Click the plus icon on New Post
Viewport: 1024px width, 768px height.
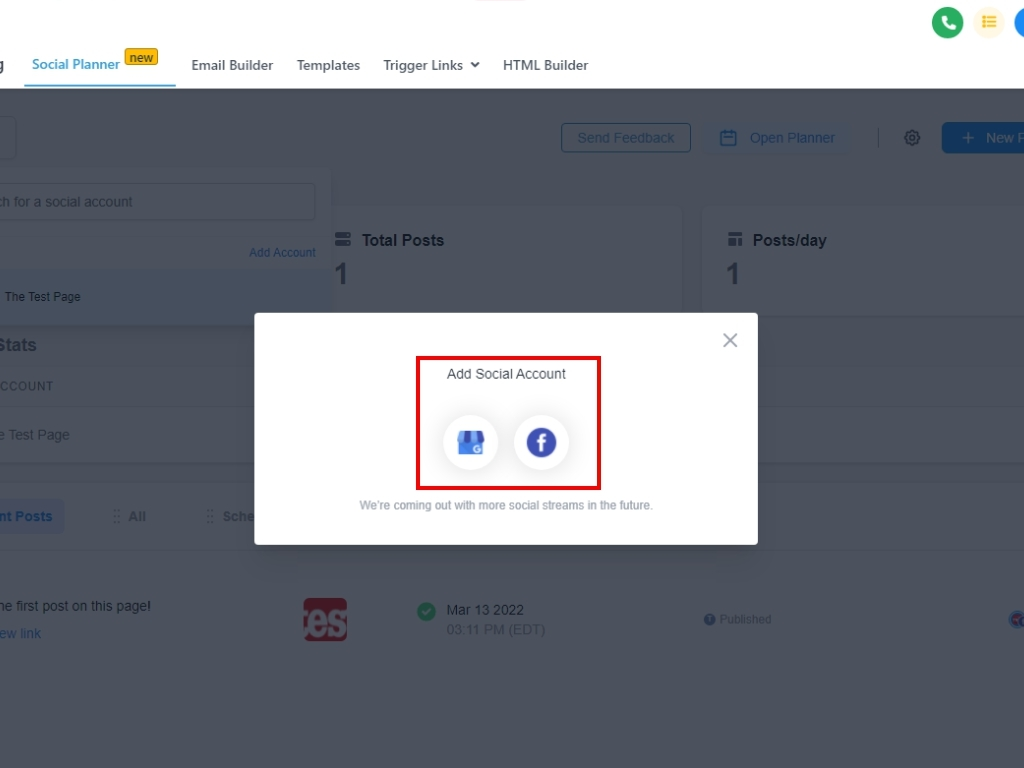[968, 138]
